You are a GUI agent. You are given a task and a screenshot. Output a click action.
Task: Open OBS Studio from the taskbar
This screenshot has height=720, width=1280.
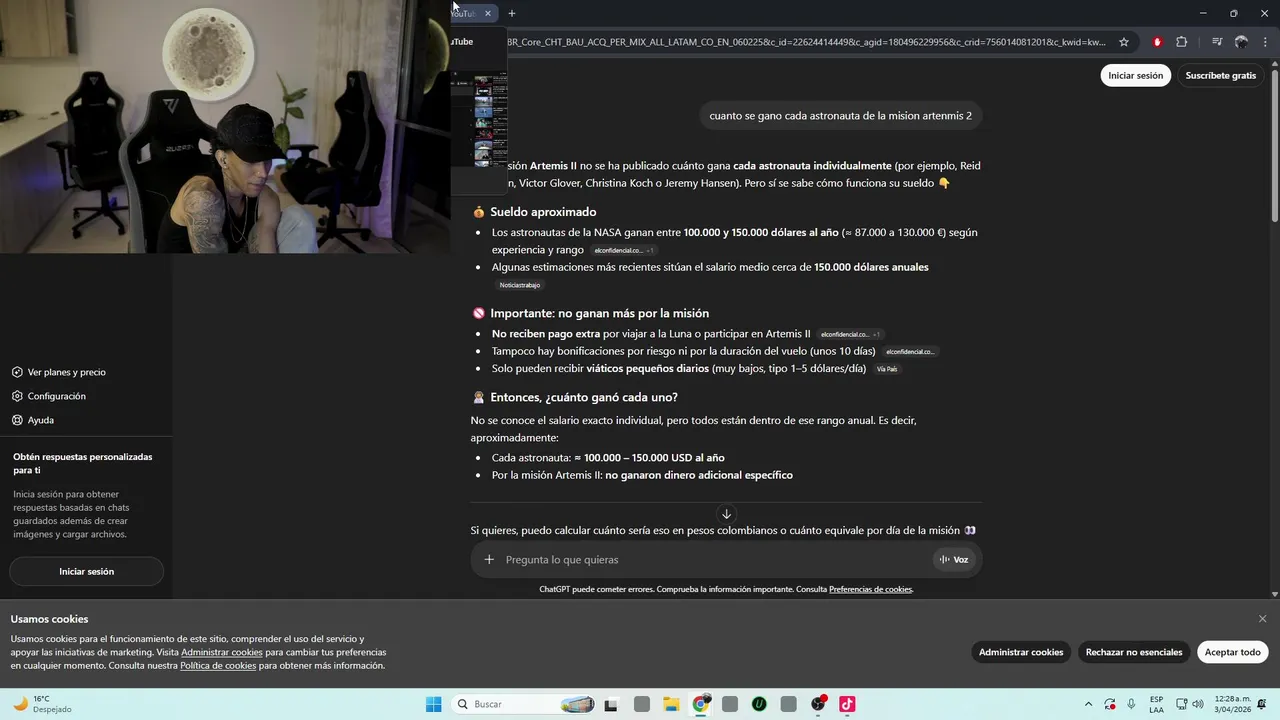click(x=818, y=704)
